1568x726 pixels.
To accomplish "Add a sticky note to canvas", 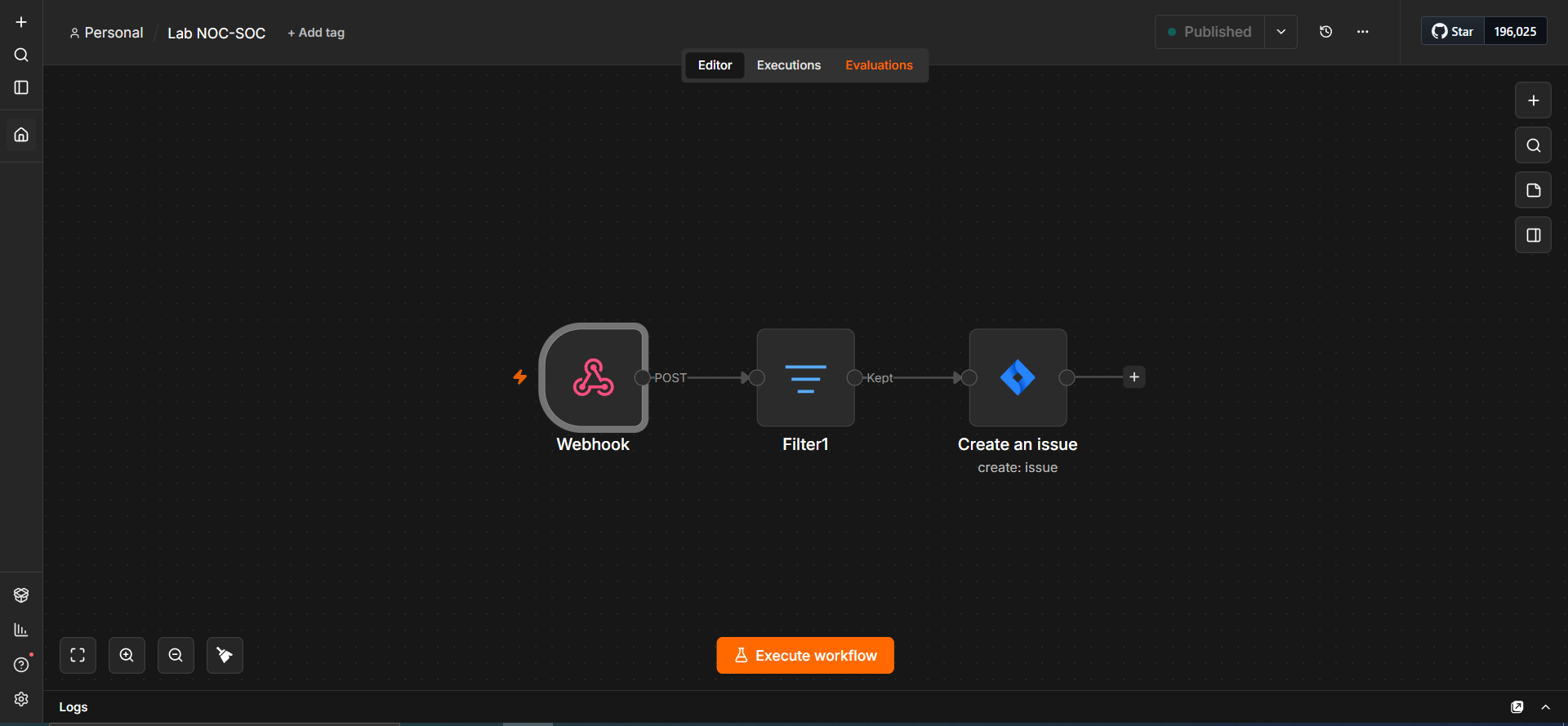I will point(1533,190).
